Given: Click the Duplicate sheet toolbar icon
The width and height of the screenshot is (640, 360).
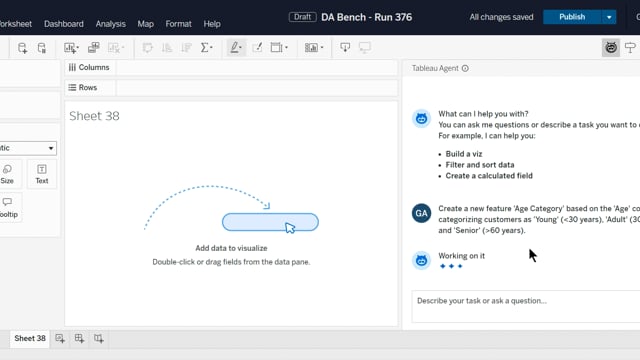Looking at the screenshot, I should (93, 48).
